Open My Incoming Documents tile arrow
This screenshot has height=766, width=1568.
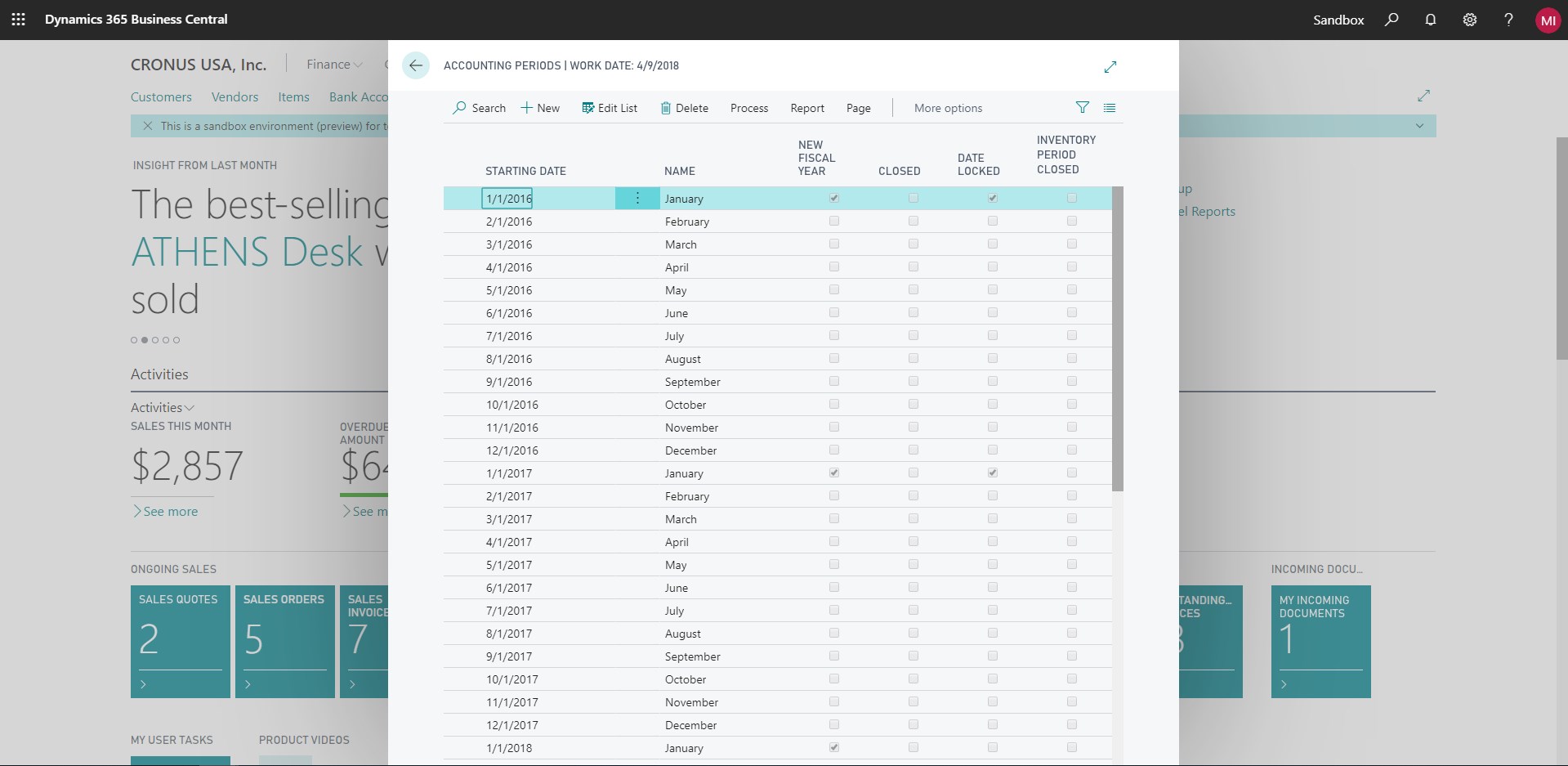tap(1284, 684)
